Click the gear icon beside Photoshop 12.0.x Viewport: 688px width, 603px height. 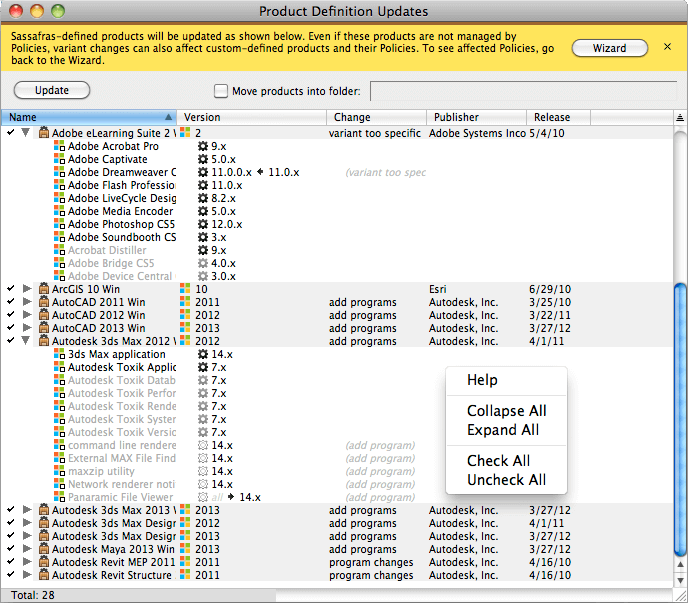click(203, 224)
